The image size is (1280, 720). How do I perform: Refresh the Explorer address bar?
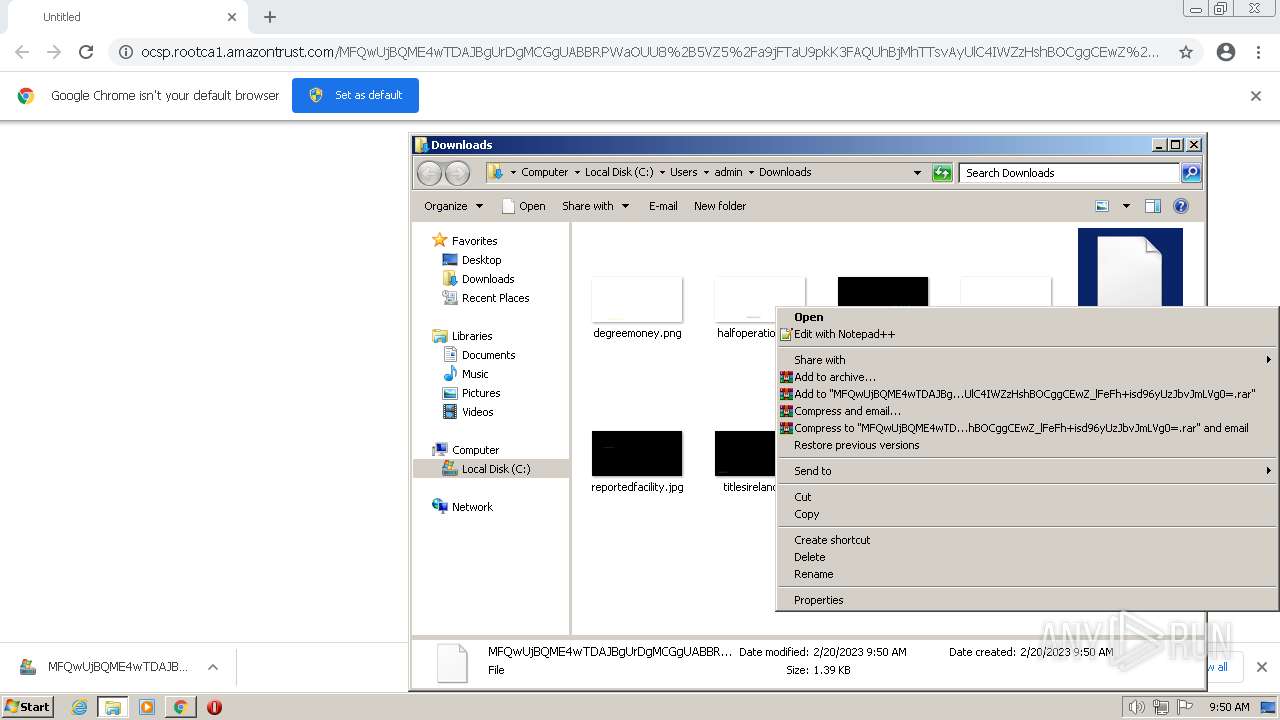pos(942,173)
